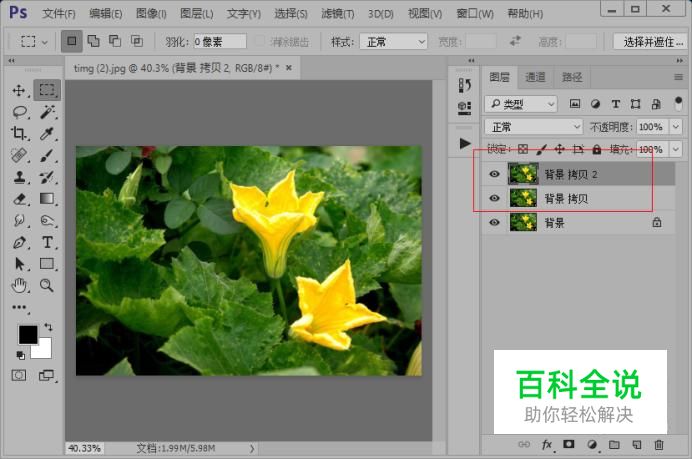Select the History Brush tool
The height and width of the screenshot is (459, 692).
[47, 177]
